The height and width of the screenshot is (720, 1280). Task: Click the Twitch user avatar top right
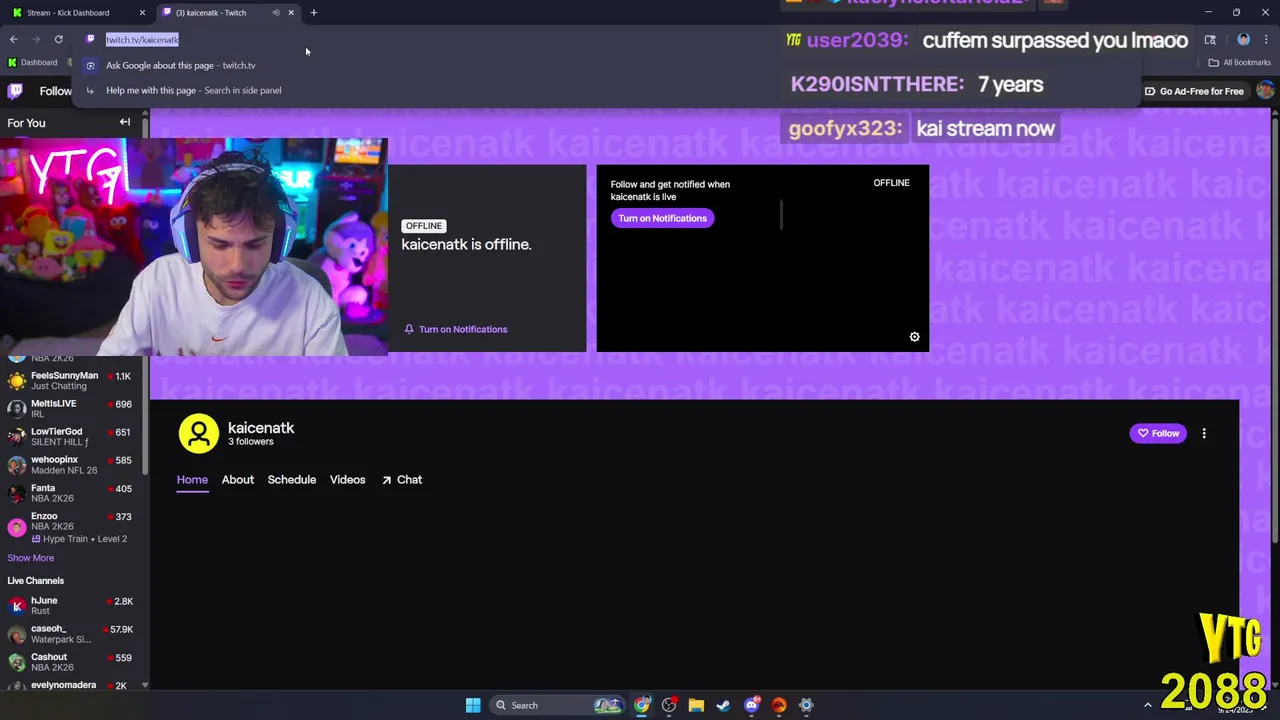point(1265,91)
